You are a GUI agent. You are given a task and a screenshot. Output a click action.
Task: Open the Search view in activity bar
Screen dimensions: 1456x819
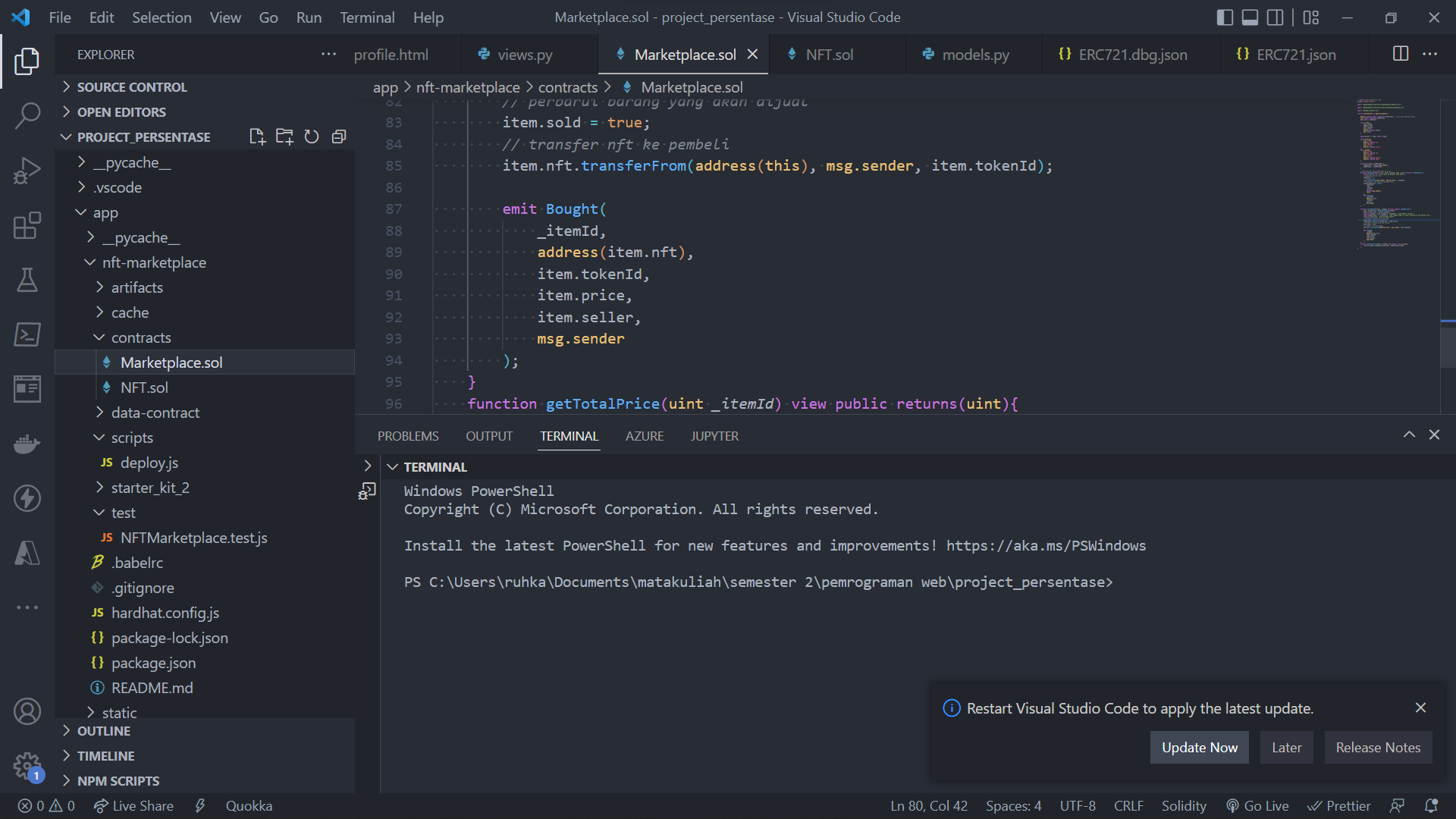tap(27, 116)
